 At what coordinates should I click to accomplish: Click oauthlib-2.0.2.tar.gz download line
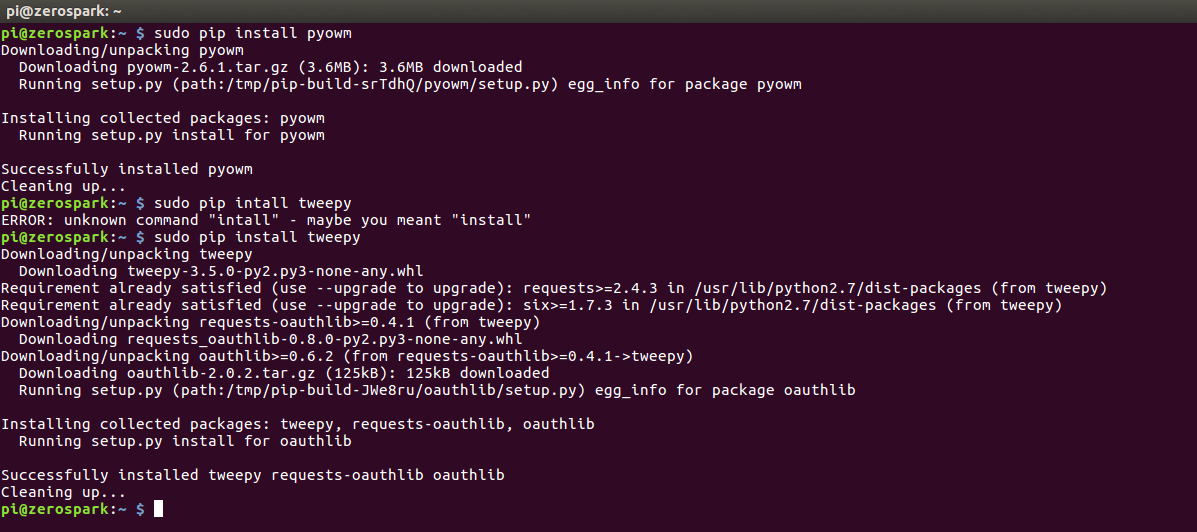point(284,373)
